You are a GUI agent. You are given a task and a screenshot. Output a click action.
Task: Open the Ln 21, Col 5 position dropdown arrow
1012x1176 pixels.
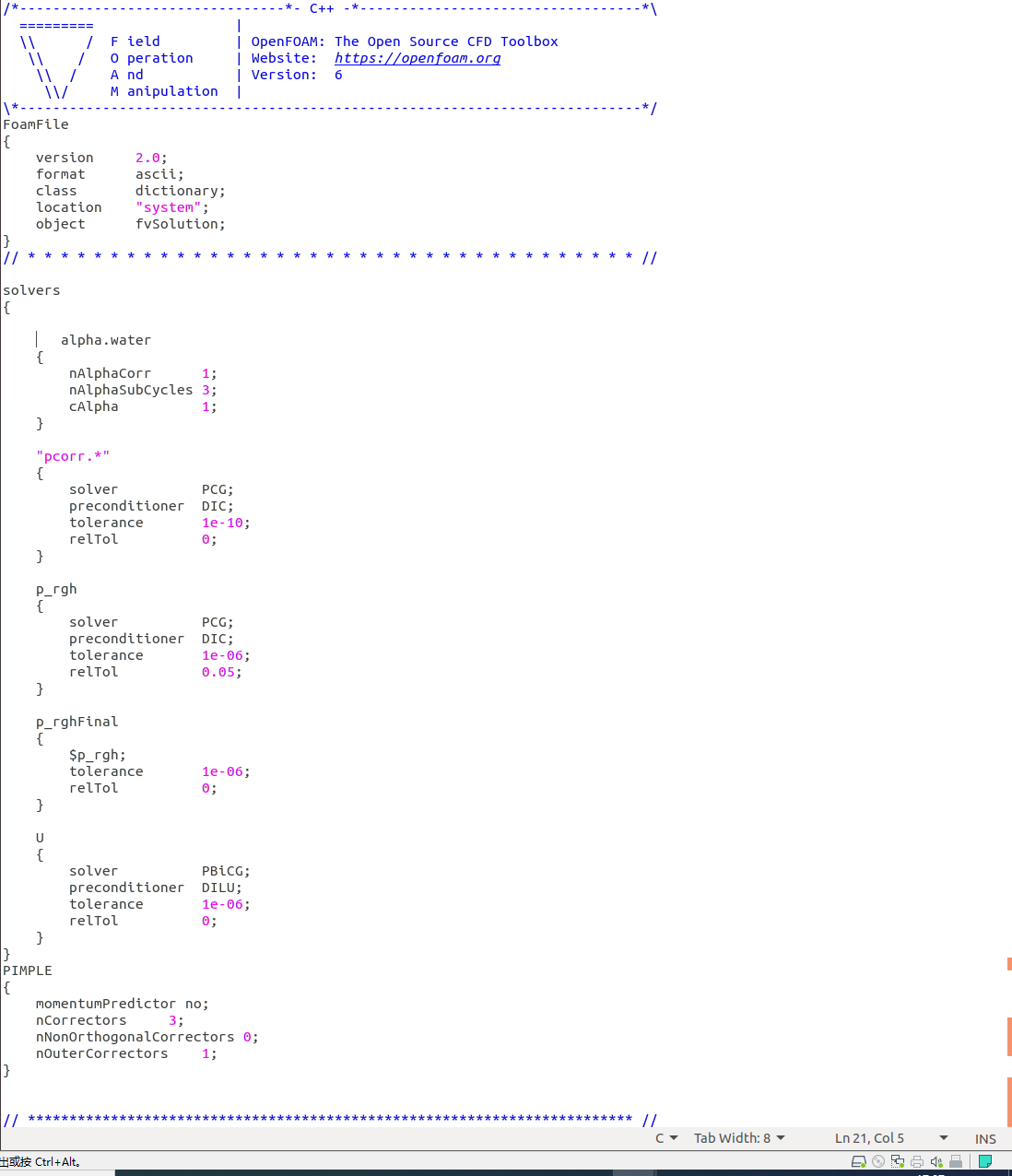click(943, 1138)
